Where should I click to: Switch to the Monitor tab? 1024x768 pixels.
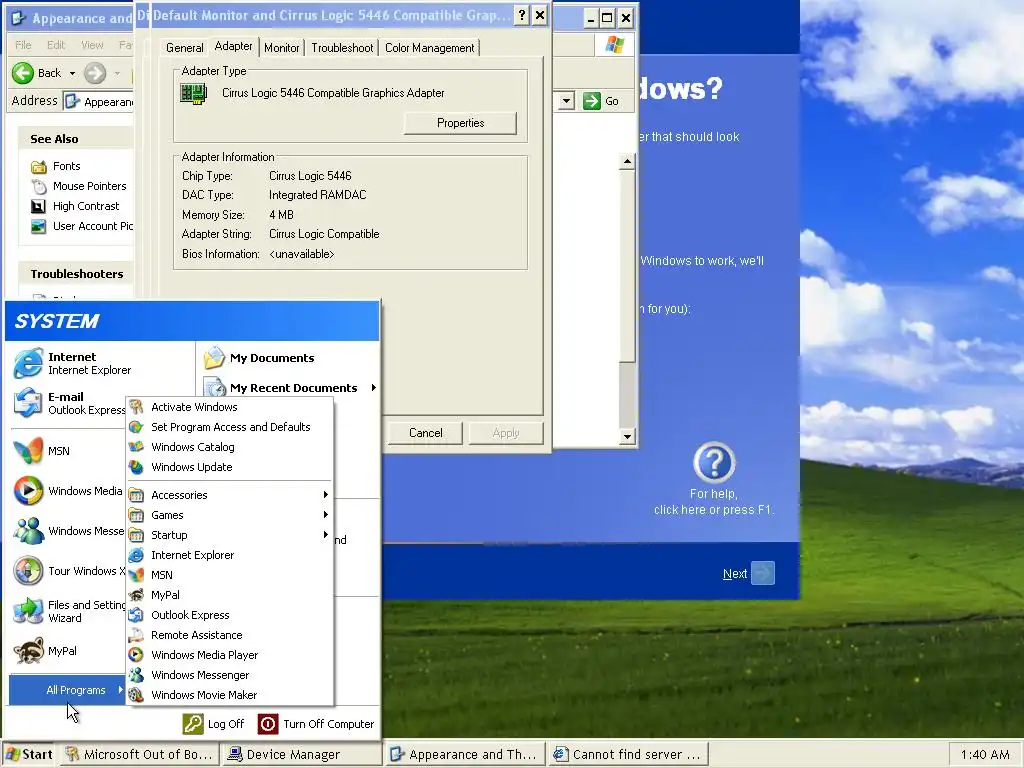click(281, 48)
